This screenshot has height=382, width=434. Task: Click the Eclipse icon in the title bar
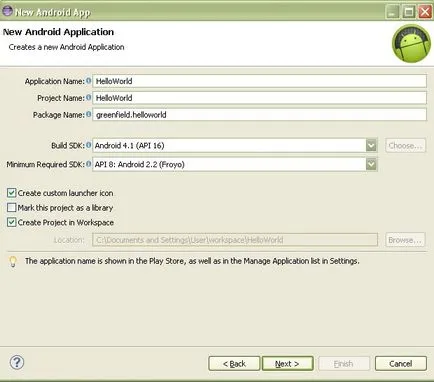click(7, 11)
